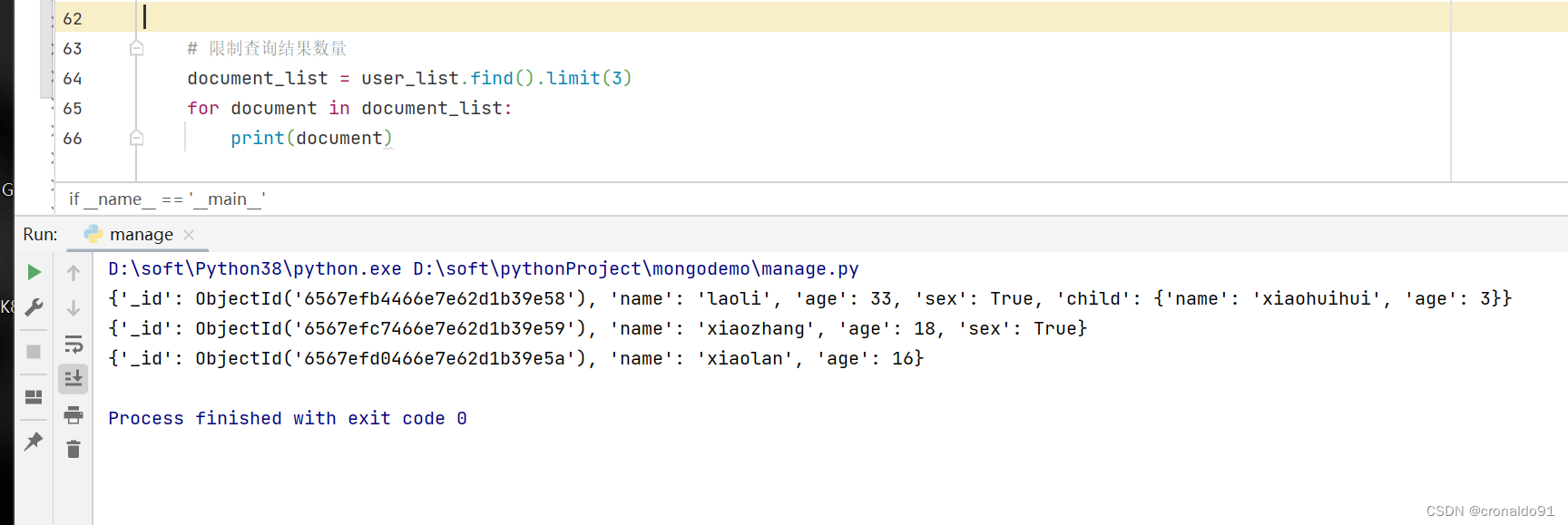Place cursor on limit(3) call
1568x525 pixels.
coord(589,78)
